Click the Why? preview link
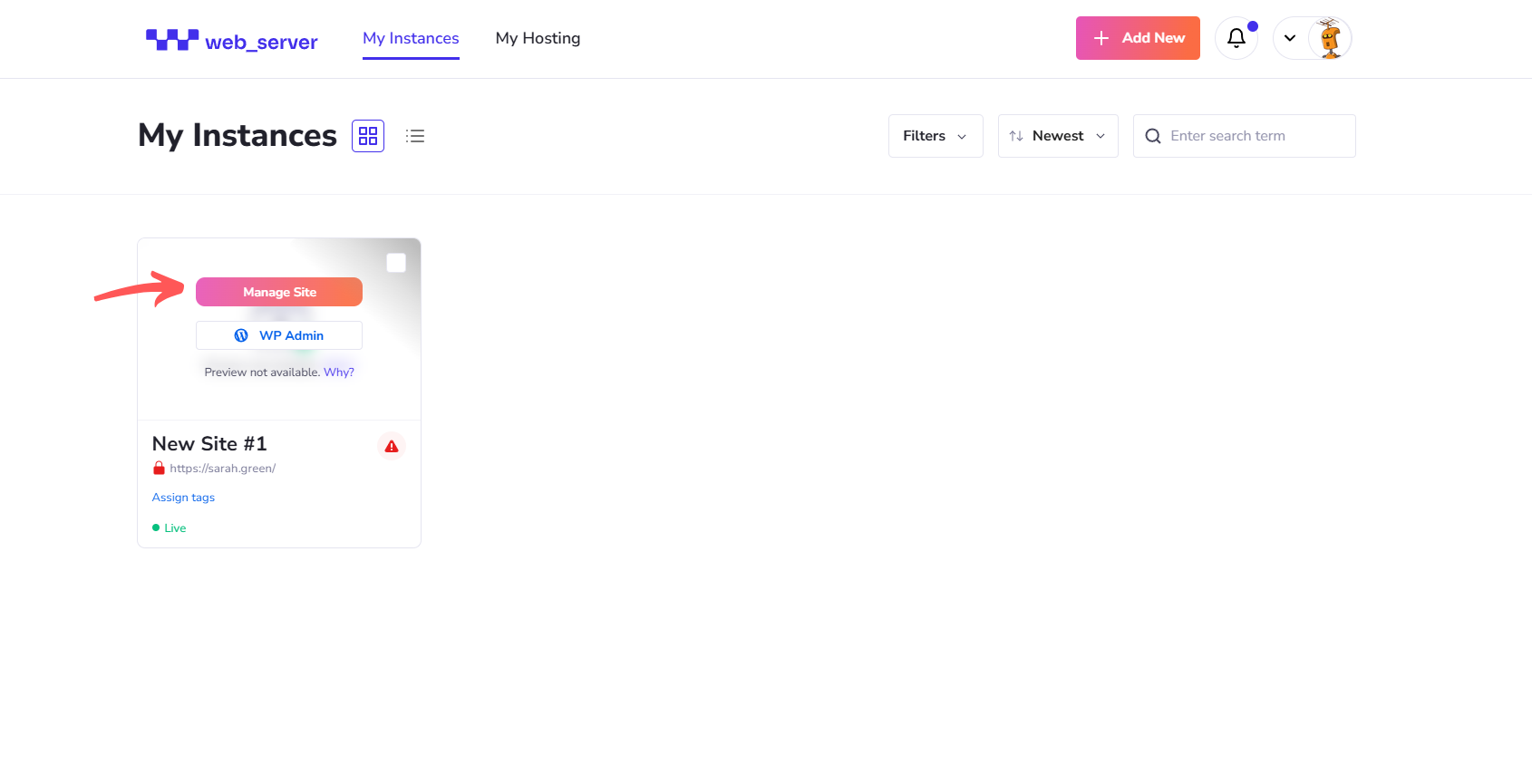 (339, 373)
